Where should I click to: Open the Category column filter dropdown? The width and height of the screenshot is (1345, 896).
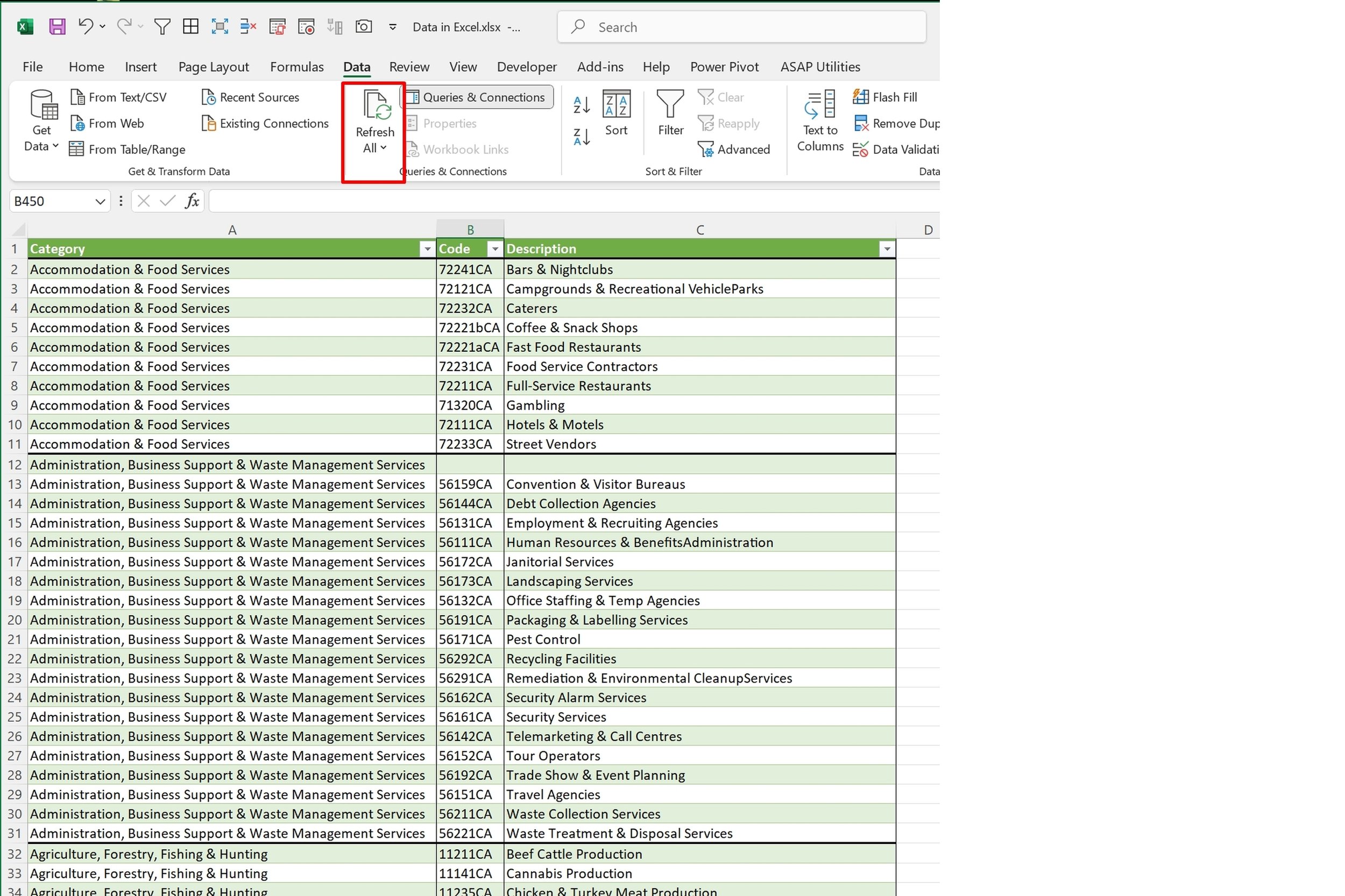[x=427, y=249]
